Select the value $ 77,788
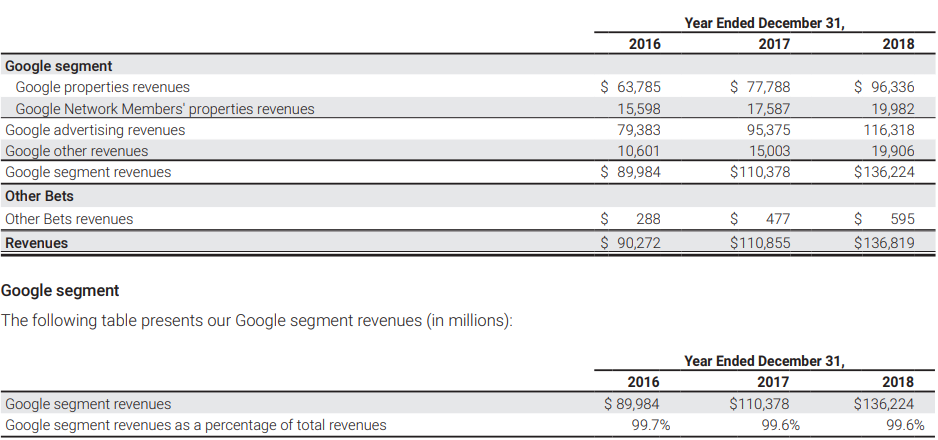Viewport: 938px width, 440px height. 760,87
